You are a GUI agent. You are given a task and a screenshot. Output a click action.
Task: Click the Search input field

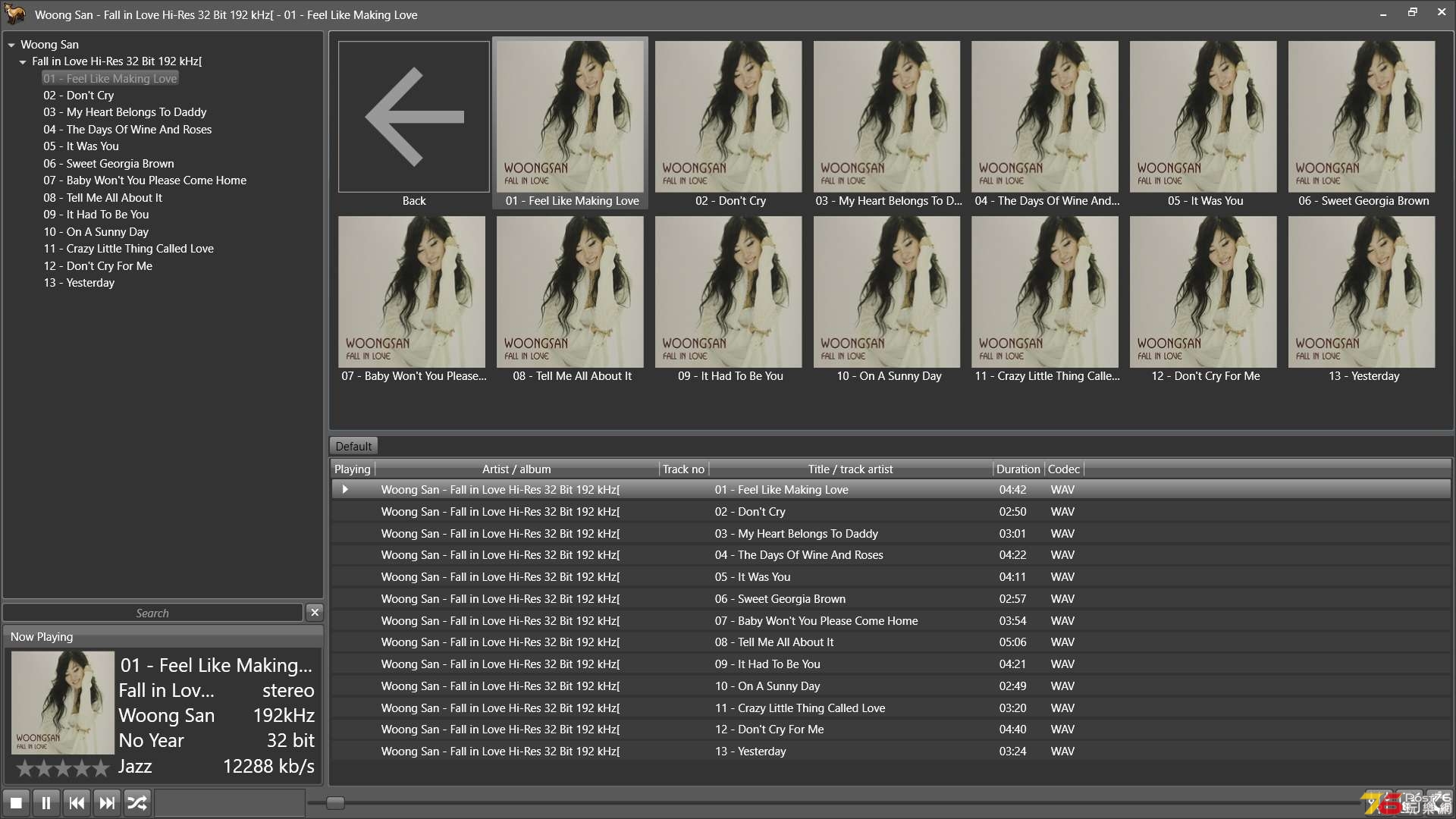152,613
